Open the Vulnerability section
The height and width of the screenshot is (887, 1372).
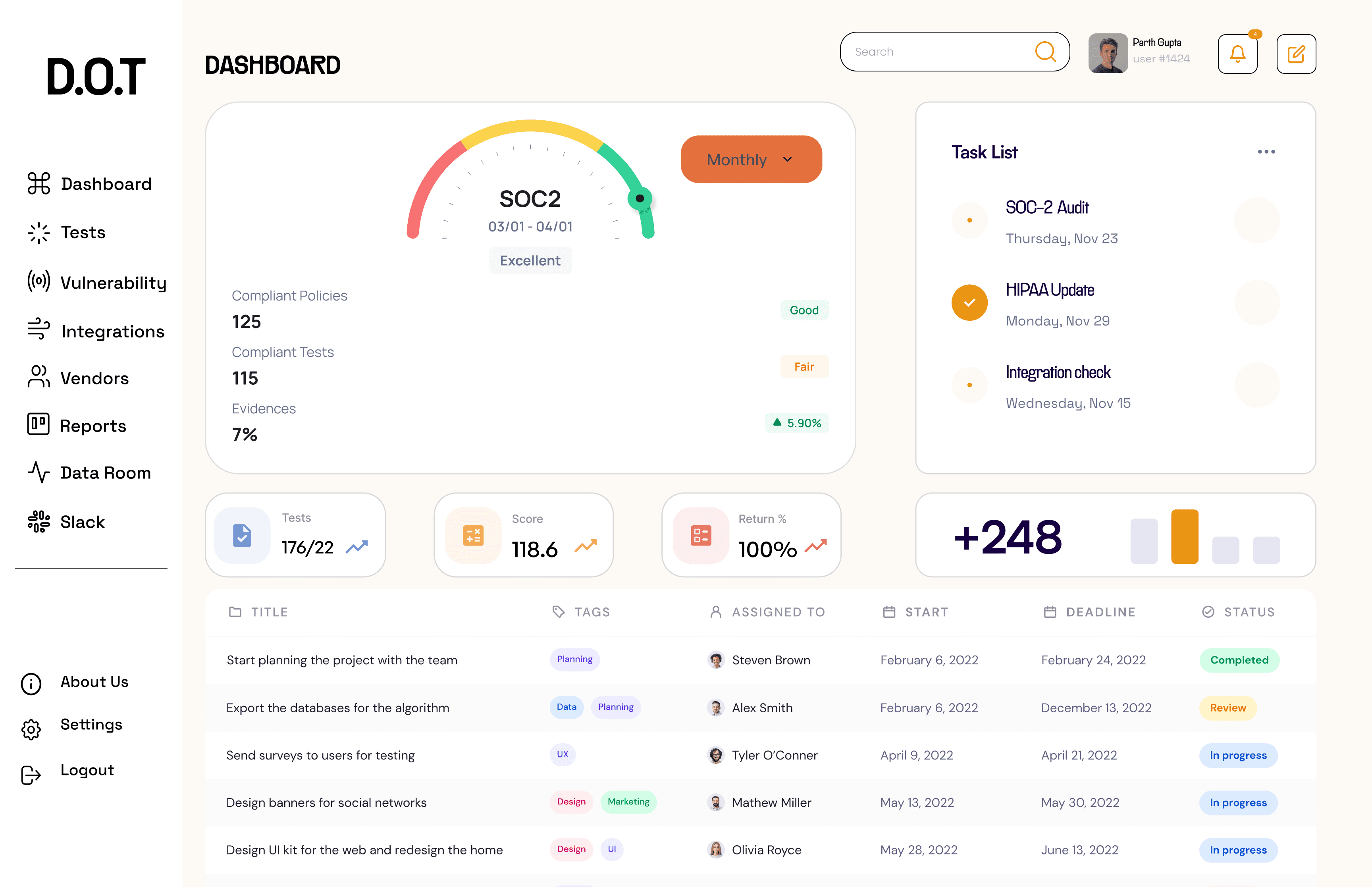[x=38, y=282]
